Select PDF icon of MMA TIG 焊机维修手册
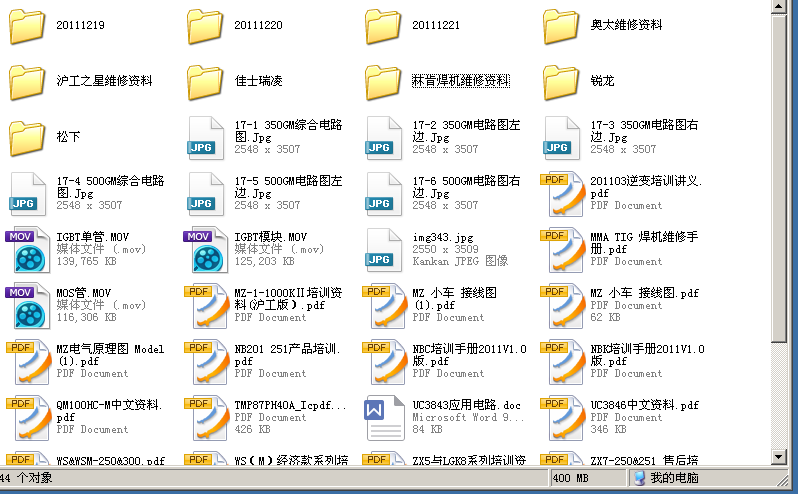 pyautogui.click(x=562, y=250)
